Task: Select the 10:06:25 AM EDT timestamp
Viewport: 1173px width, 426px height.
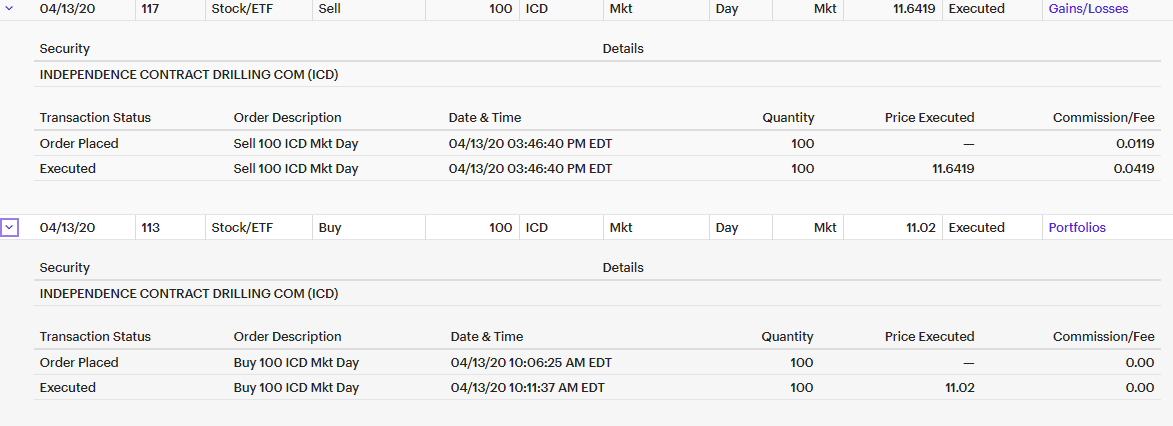Action: pos(531,363)
